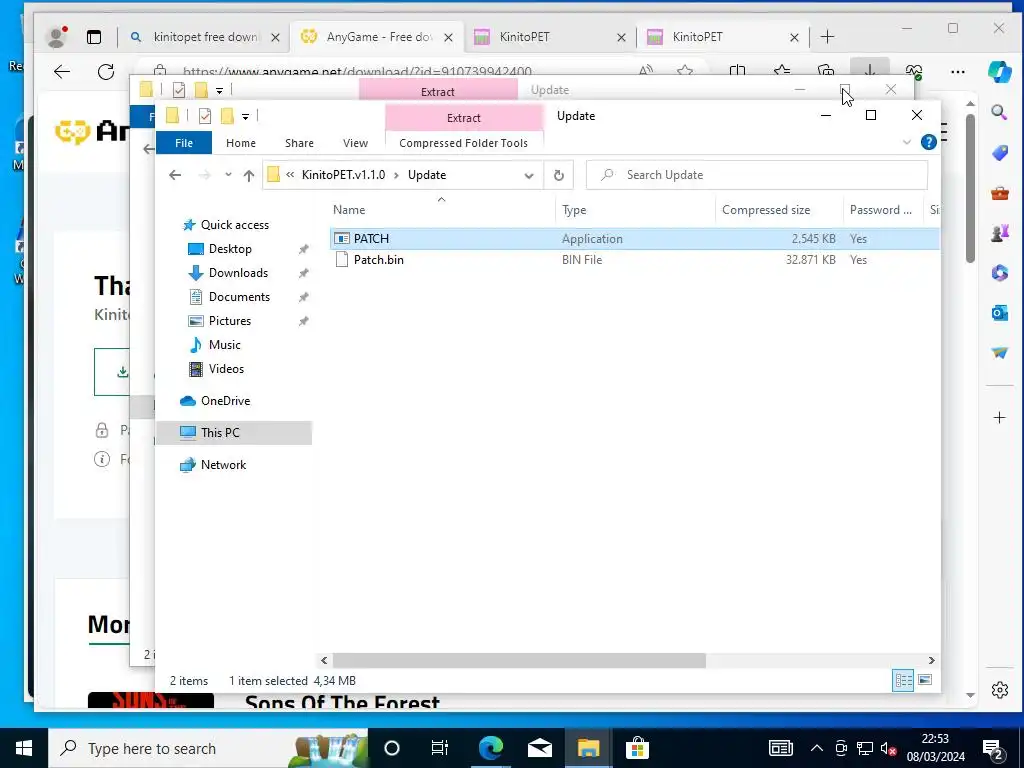Open Desktop in the navigation pane

tap(230, 249)
